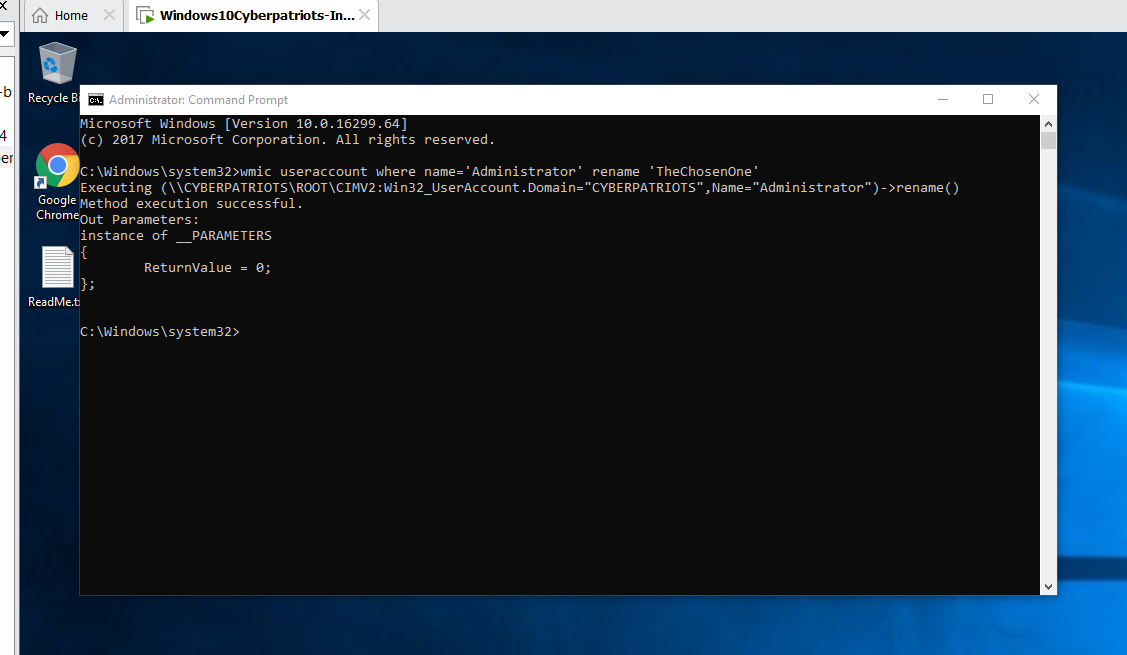Click the Command Prompt scrollbar thumb
Image resolution: width=1127 pixels, height=655 pixels.
1048,140
